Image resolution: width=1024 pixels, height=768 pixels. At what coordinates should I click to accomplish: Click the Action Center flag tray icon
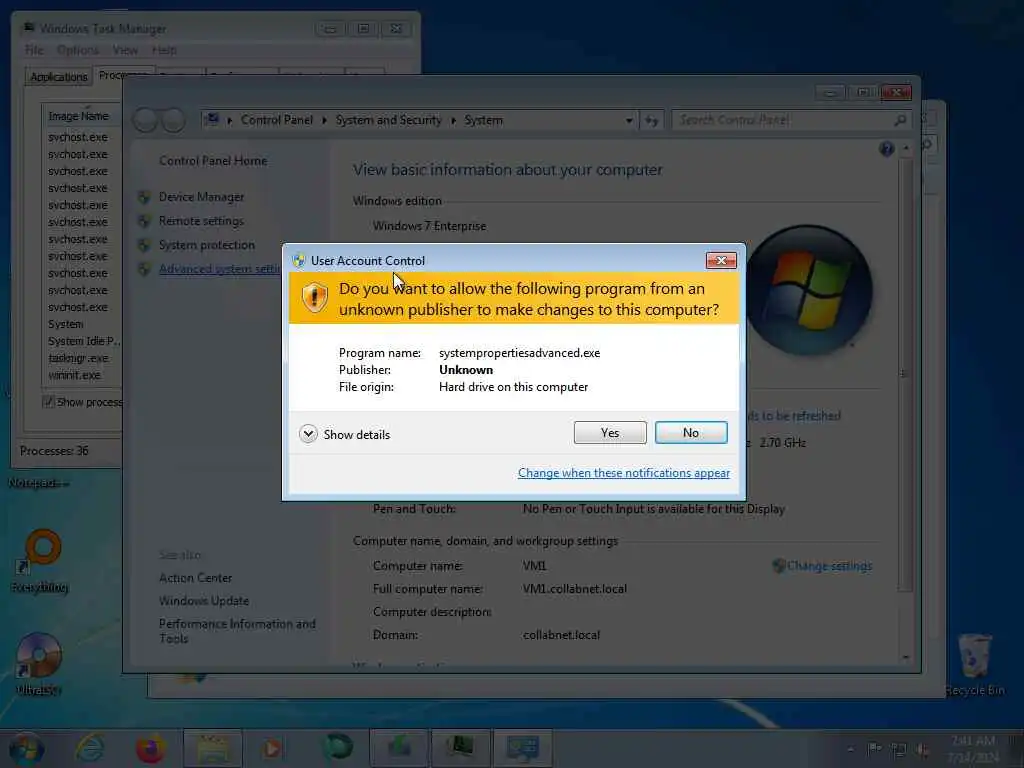coord(874,749)
